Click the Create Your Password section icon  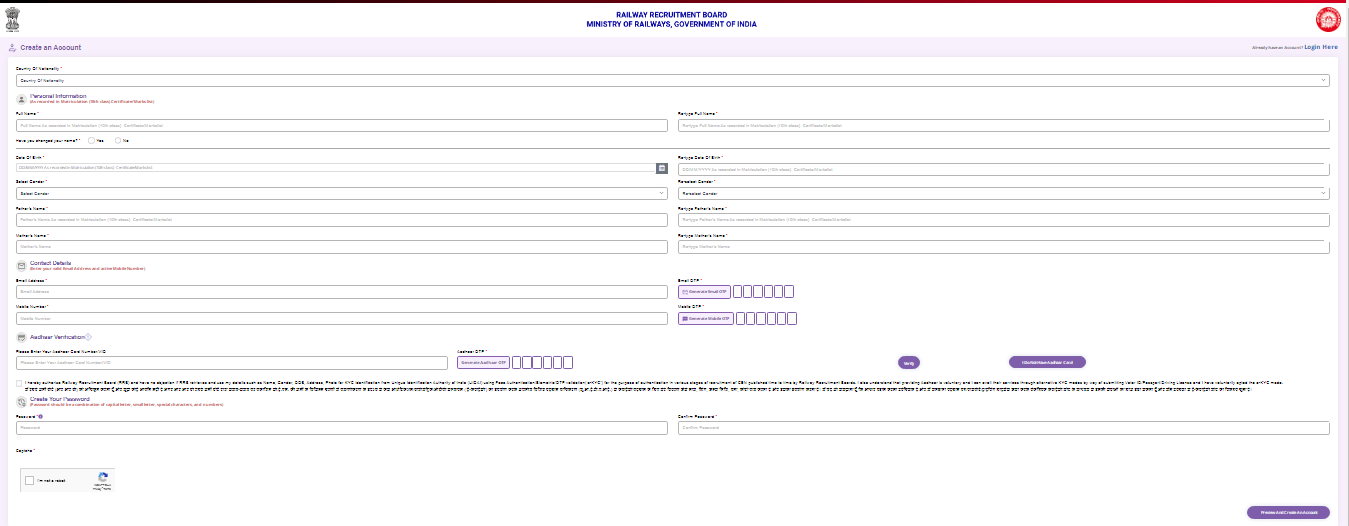click(x=21, y=401)
